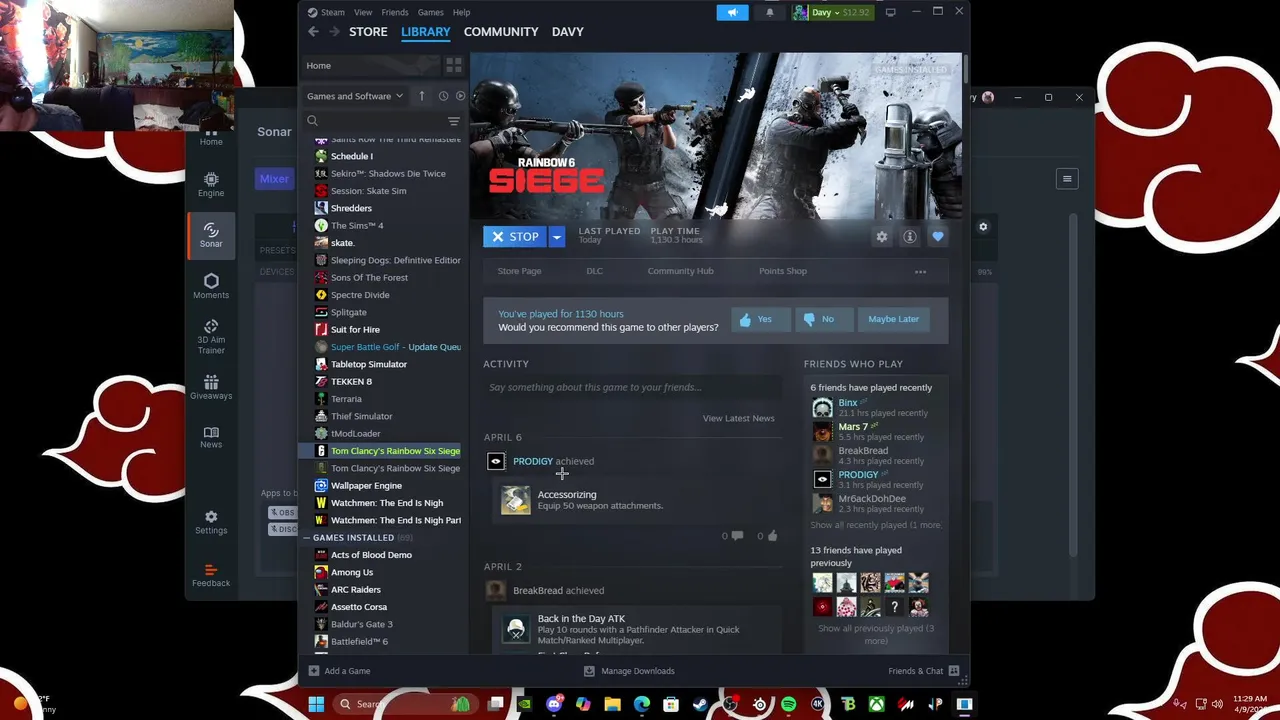Open the Games menu
Screen dimensions: 1280x720
point(431,12)
